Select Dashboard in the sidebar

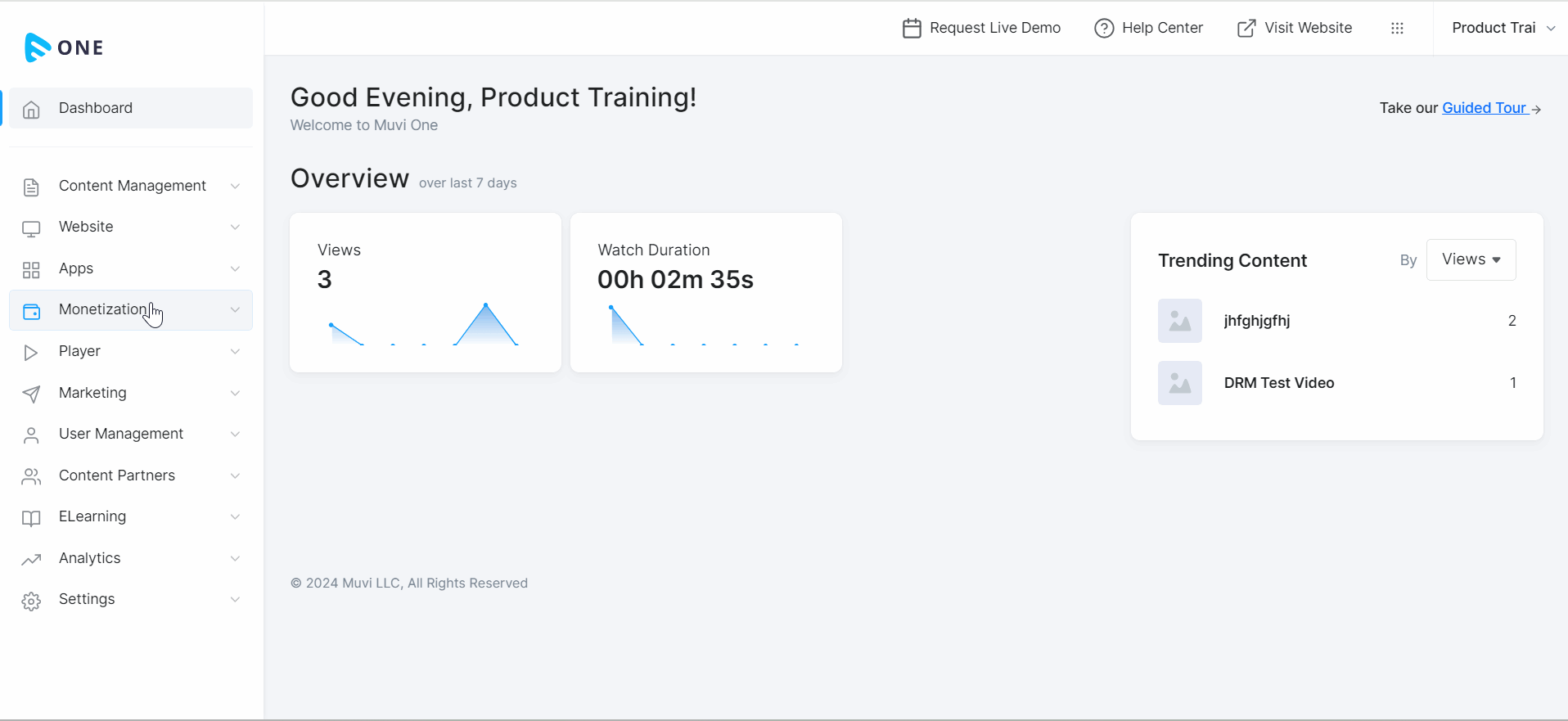[x=96, y=108]
